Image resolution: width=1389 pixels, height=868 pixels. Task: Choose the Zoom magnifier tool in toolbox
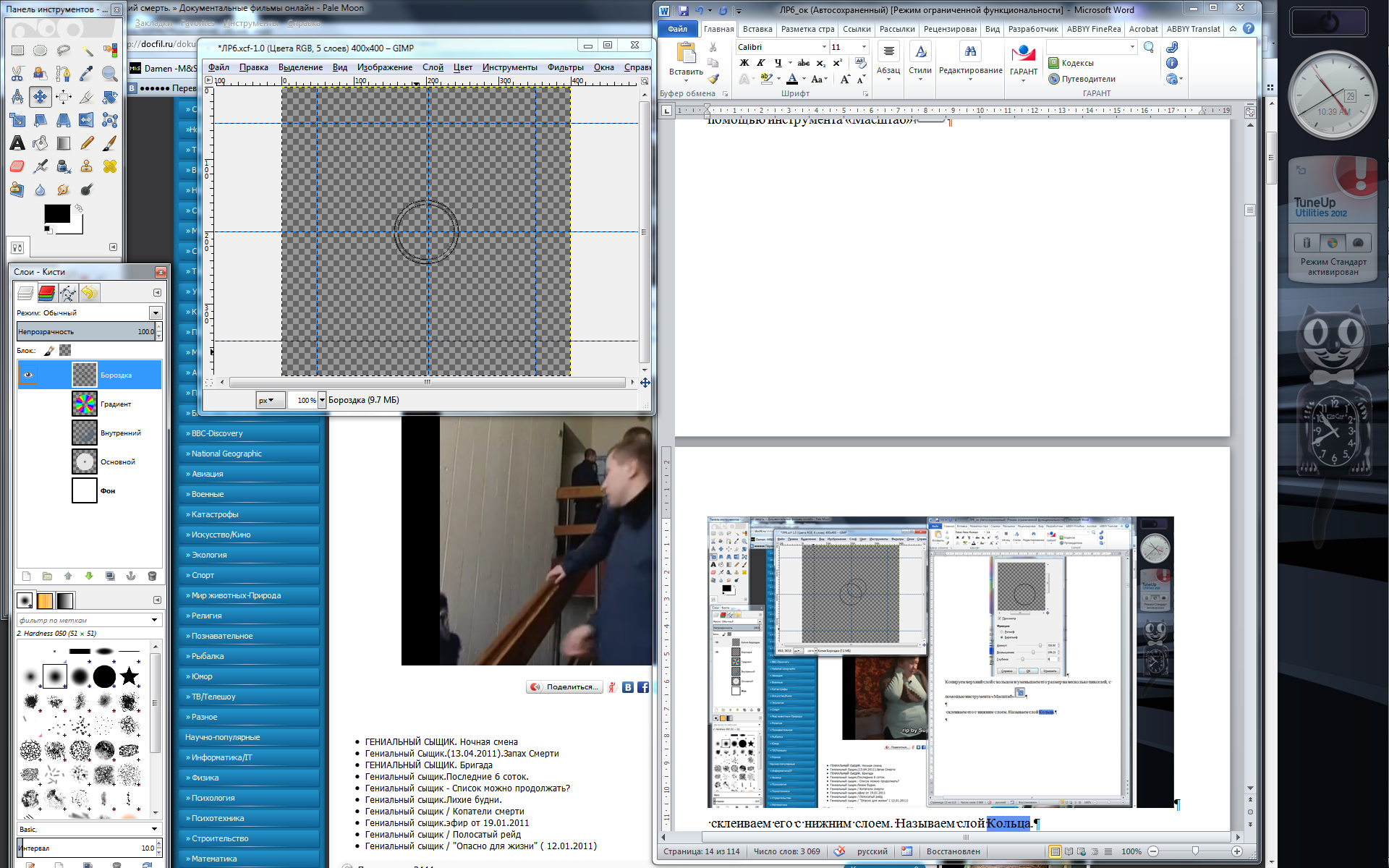(x=110, y=74)
